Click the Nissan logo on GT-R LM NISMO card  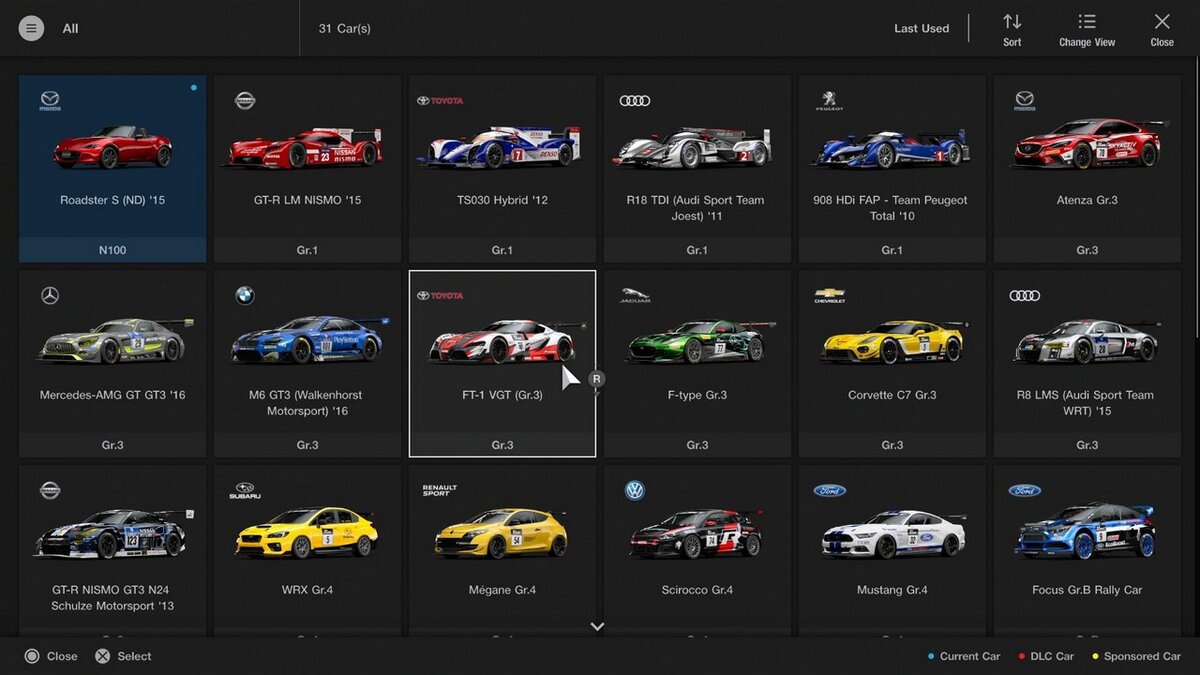click(245, 100)
